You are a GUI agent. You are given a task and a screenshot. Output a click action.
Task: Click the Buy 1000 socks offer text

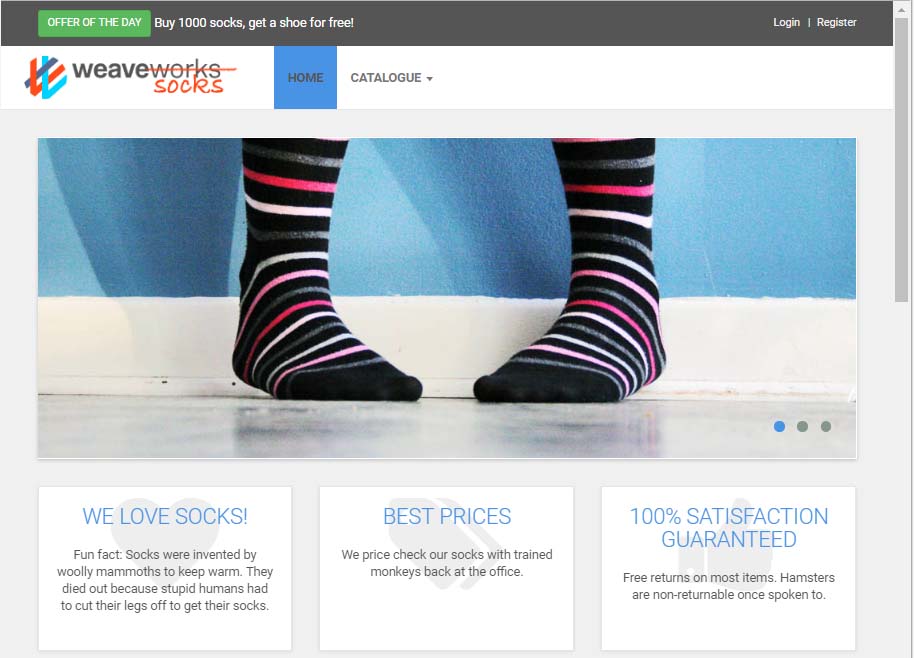(x=254, y=23)
